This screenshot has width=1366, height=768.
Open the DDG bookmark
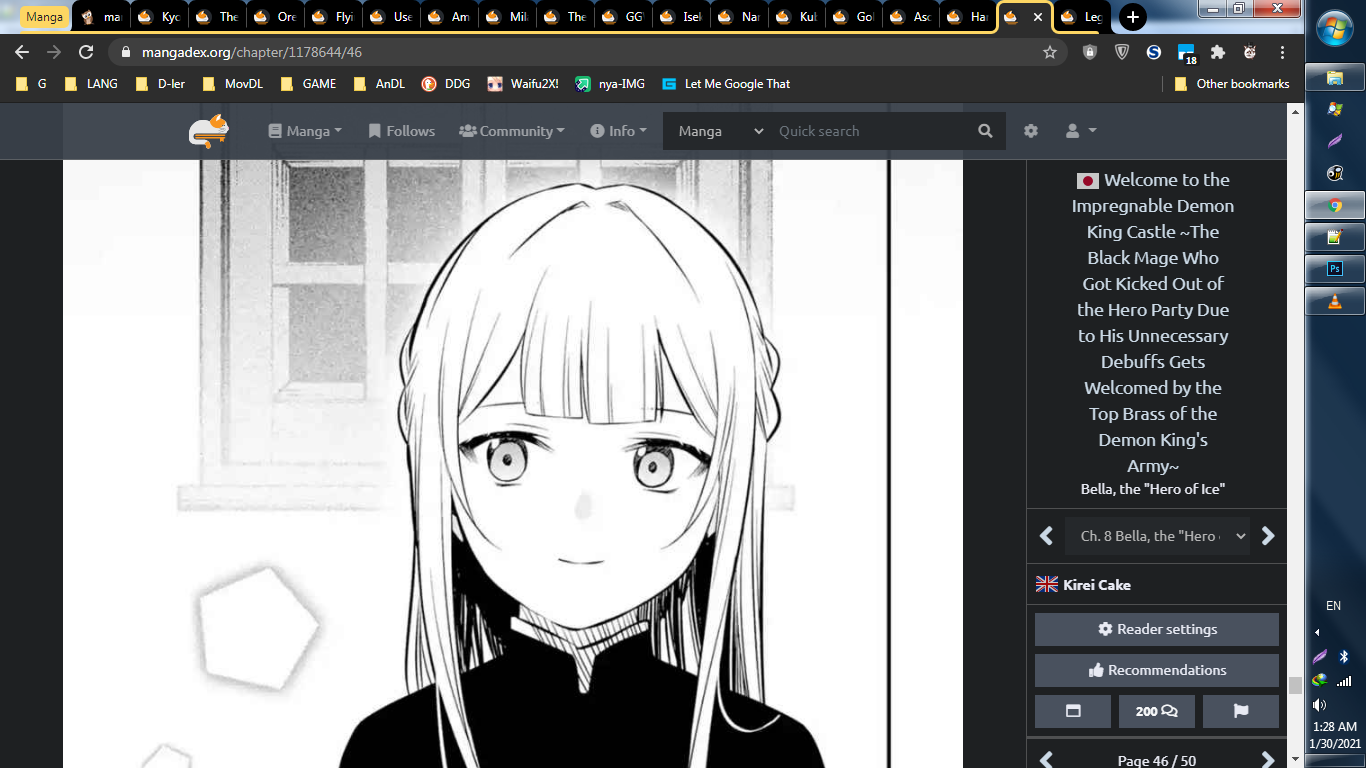[x=446, y=84]
